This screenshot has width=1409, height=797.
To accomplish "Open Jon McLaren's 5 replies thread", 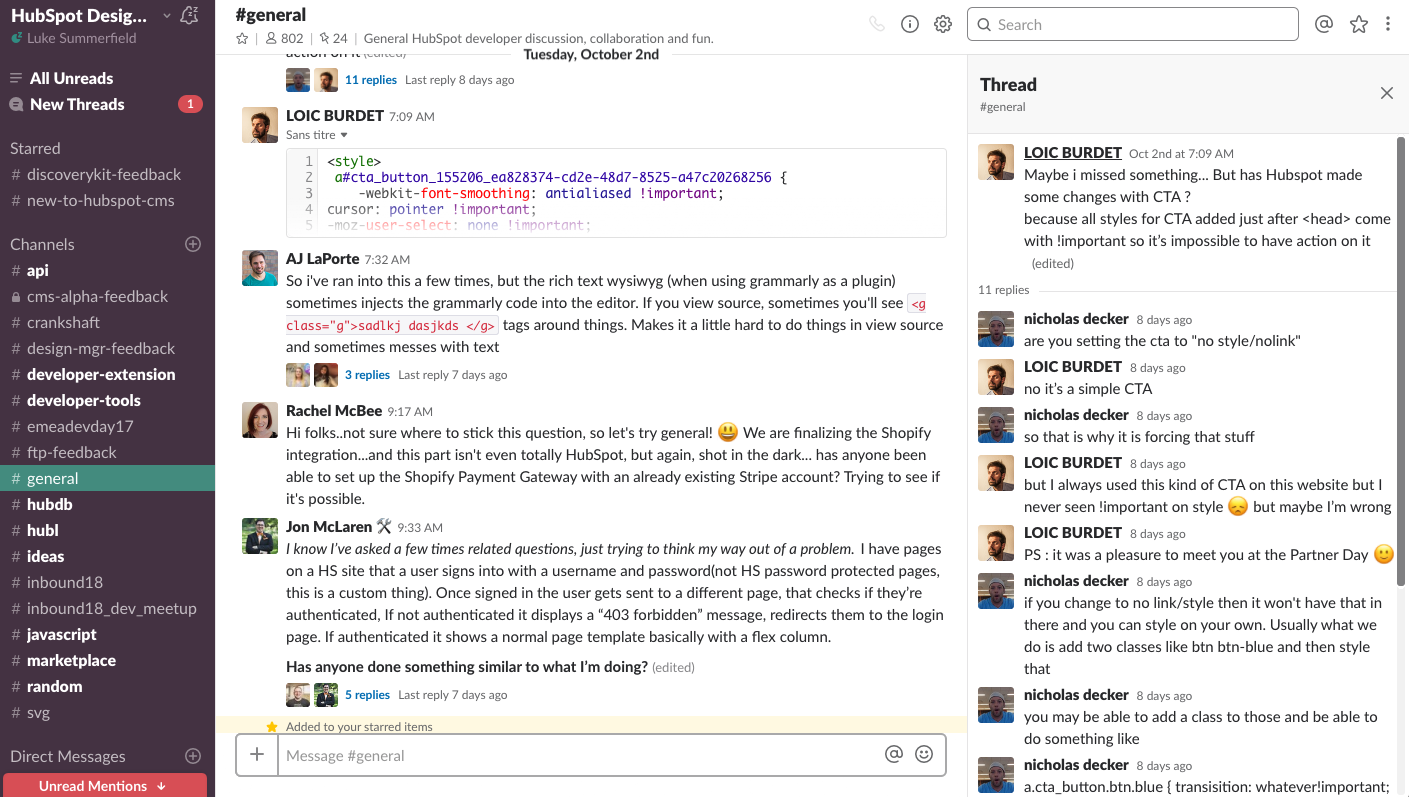I will coord(367,695).
